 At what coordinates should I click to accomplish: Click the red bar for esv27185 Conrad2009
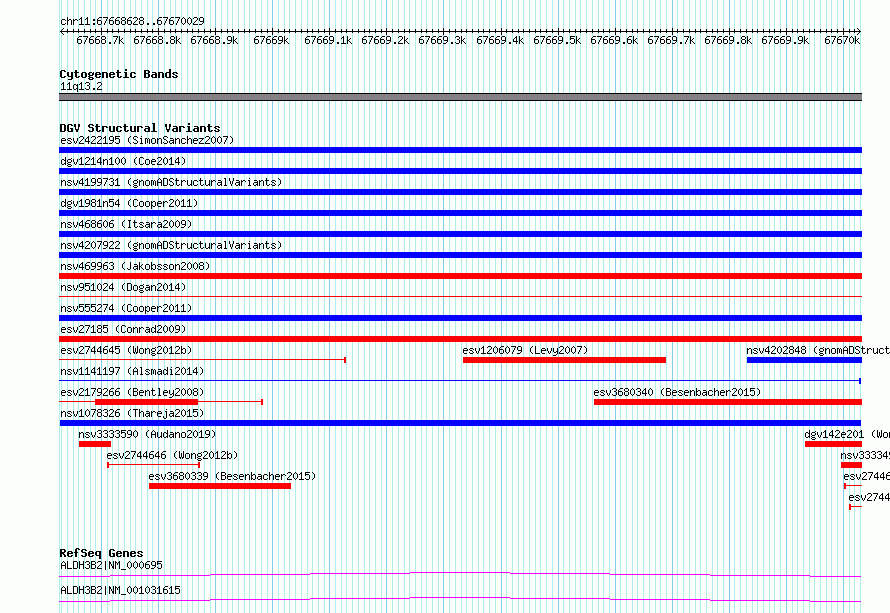460,339
